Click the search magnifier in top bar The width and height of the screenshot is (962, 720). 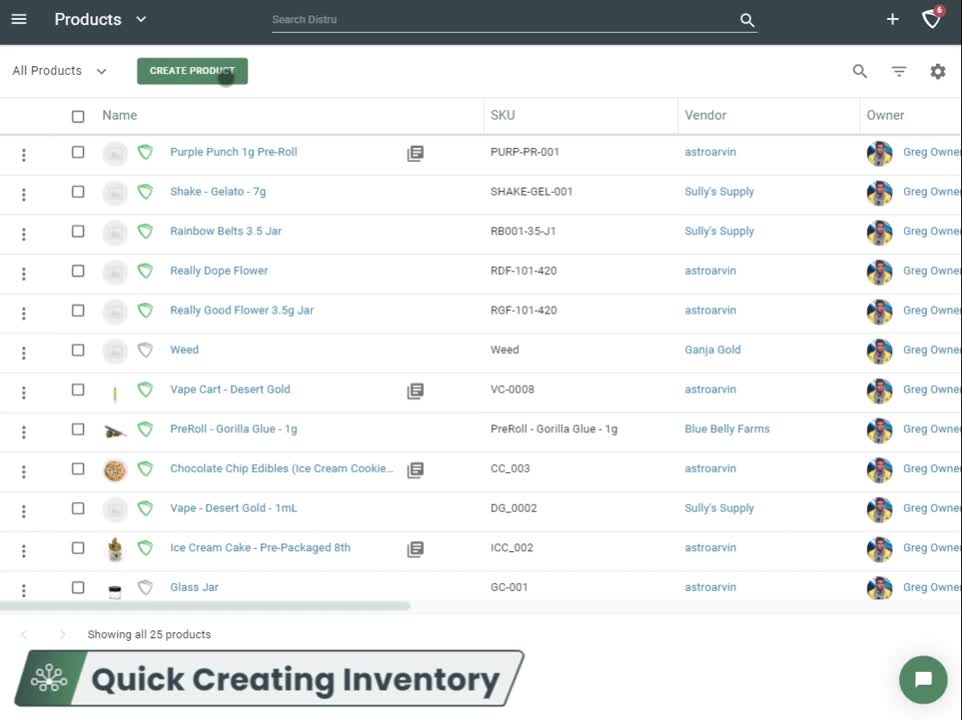pyautogui.click(x=747, y=20)
